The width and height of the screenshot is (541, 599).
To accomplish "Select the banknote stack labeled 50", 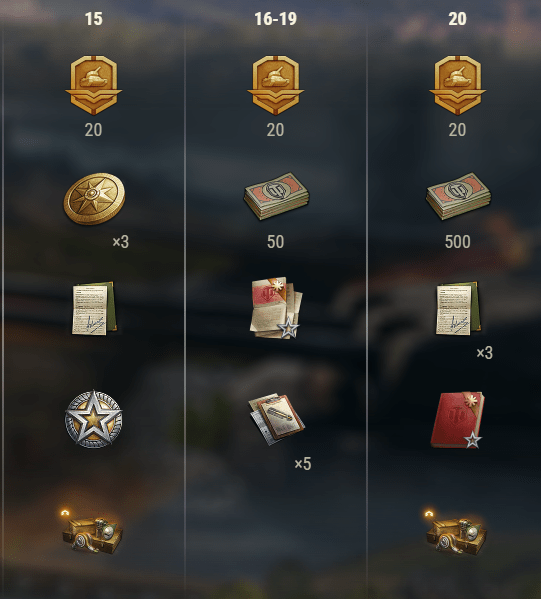I will [x=276, y=196].
